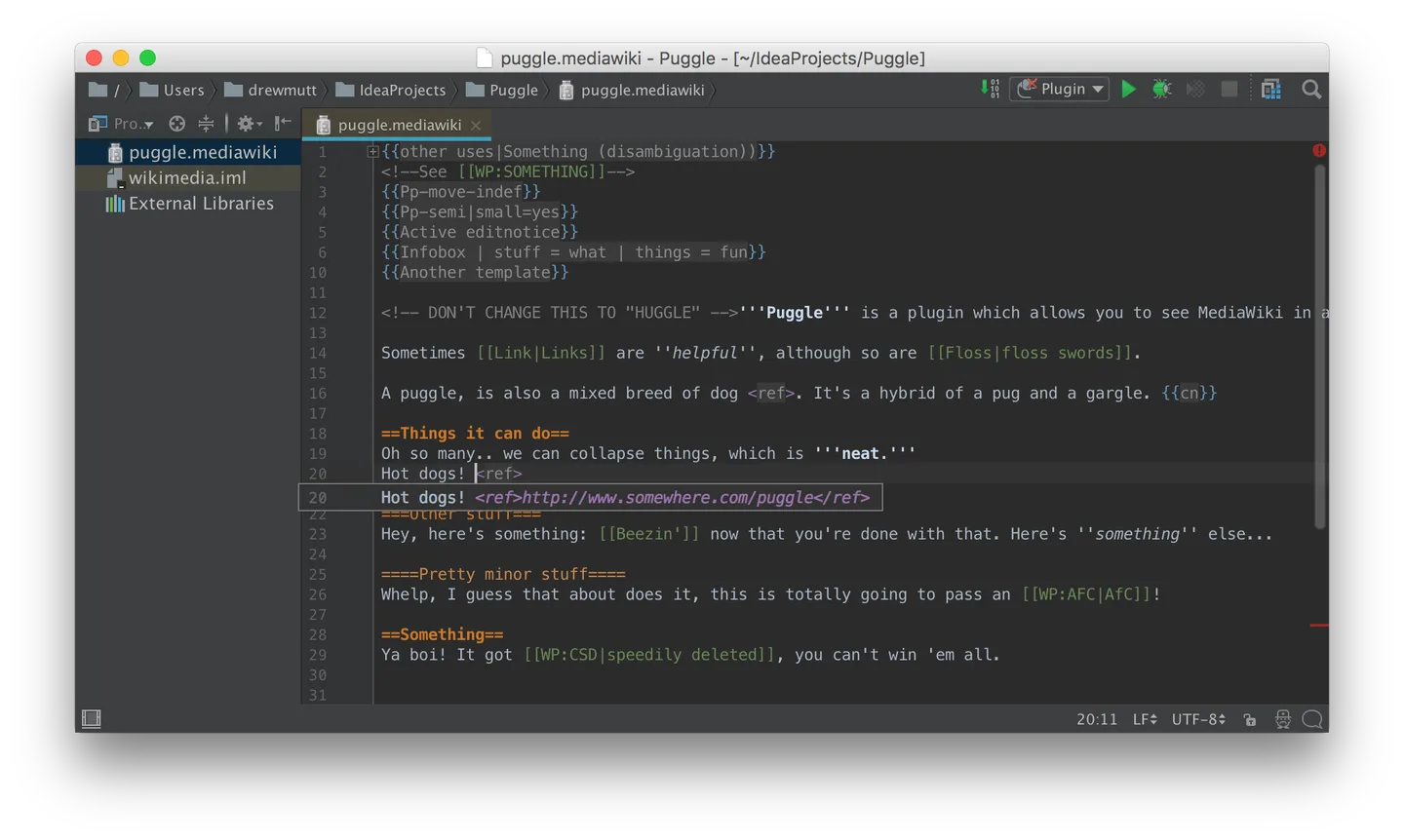Click the "==Things it can do==" heading line
Viewport: 1404px width, 840px height.
(x=475, y=434)
